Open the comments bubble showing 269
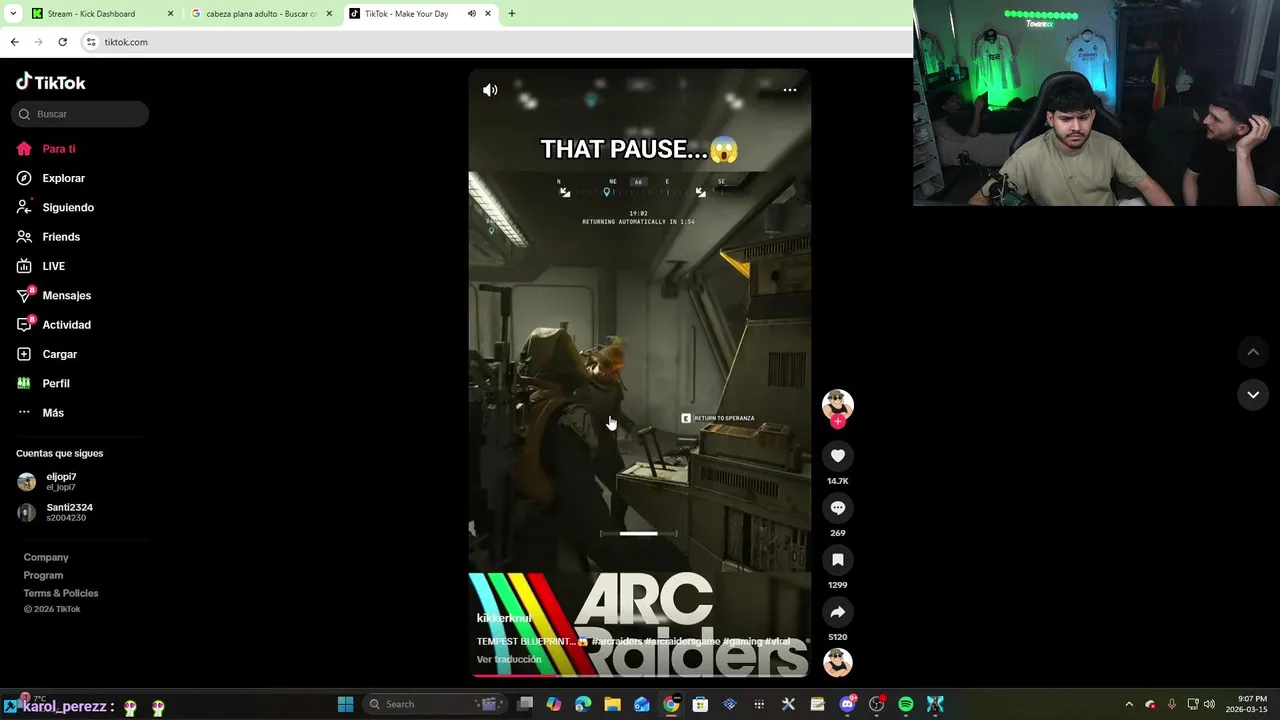Viewport: 1280px width, 720px height. (838, 508)
